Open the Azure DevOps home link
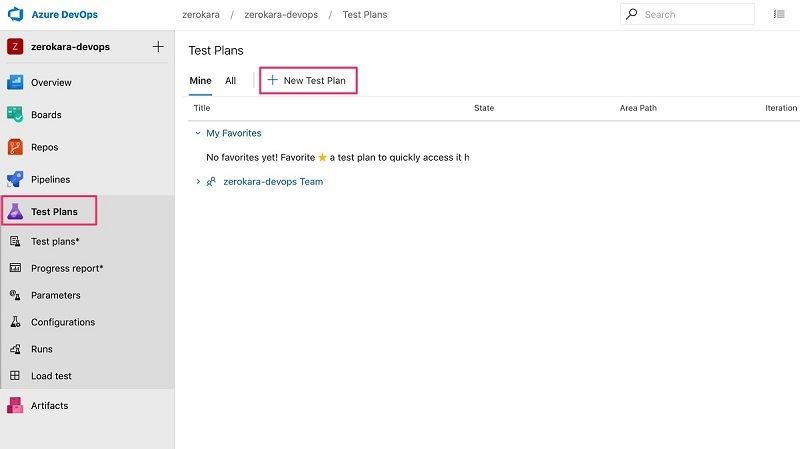Screen dimensions: 800x449 64,15
